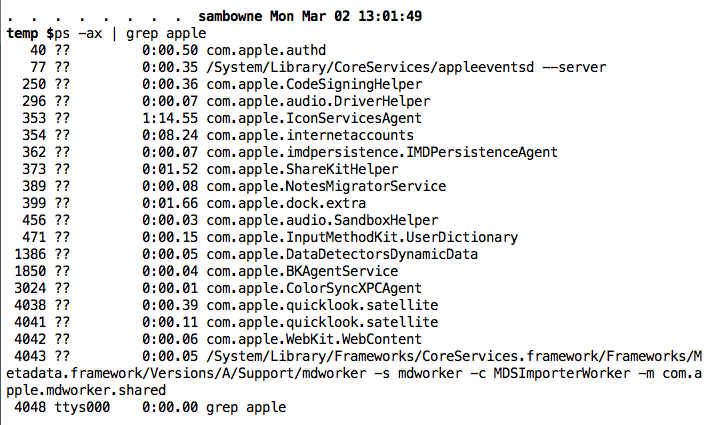707x425 pixels.
Task: Click the sambowne username in the header
Action: pyautogui.click(x=239, y=17)
